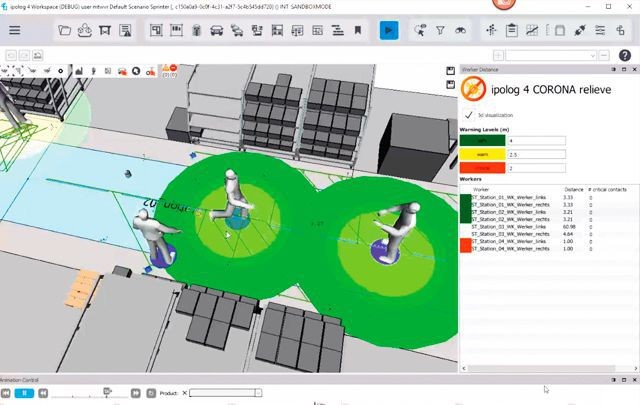
Task: Jump to animation start
Action: coord(6,393)
